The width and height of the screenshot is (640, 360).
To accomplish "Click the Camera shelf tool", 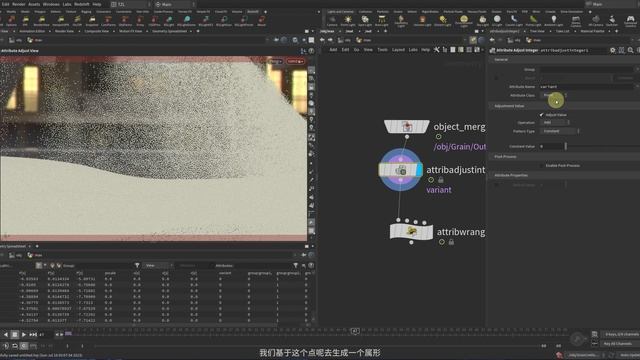I will [332, 21].
